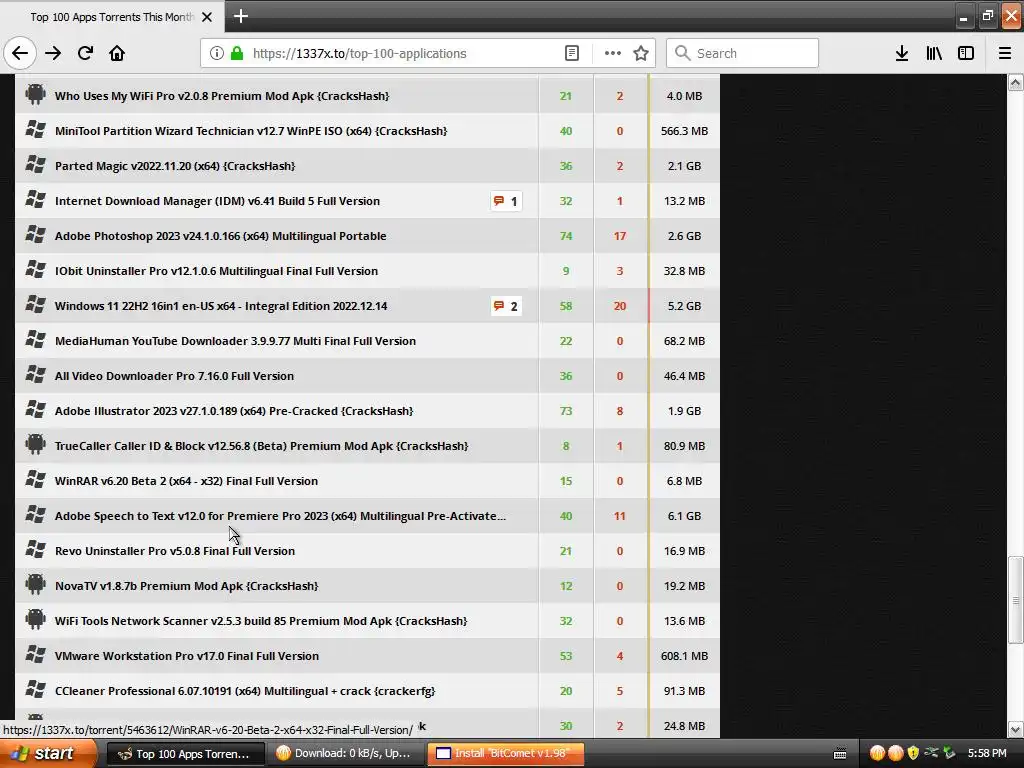Open Who Uses My WiFi Pro torrent link
Image resolution: width=1024 pixels, height=768 pixels.
click(x=222, y=96)
